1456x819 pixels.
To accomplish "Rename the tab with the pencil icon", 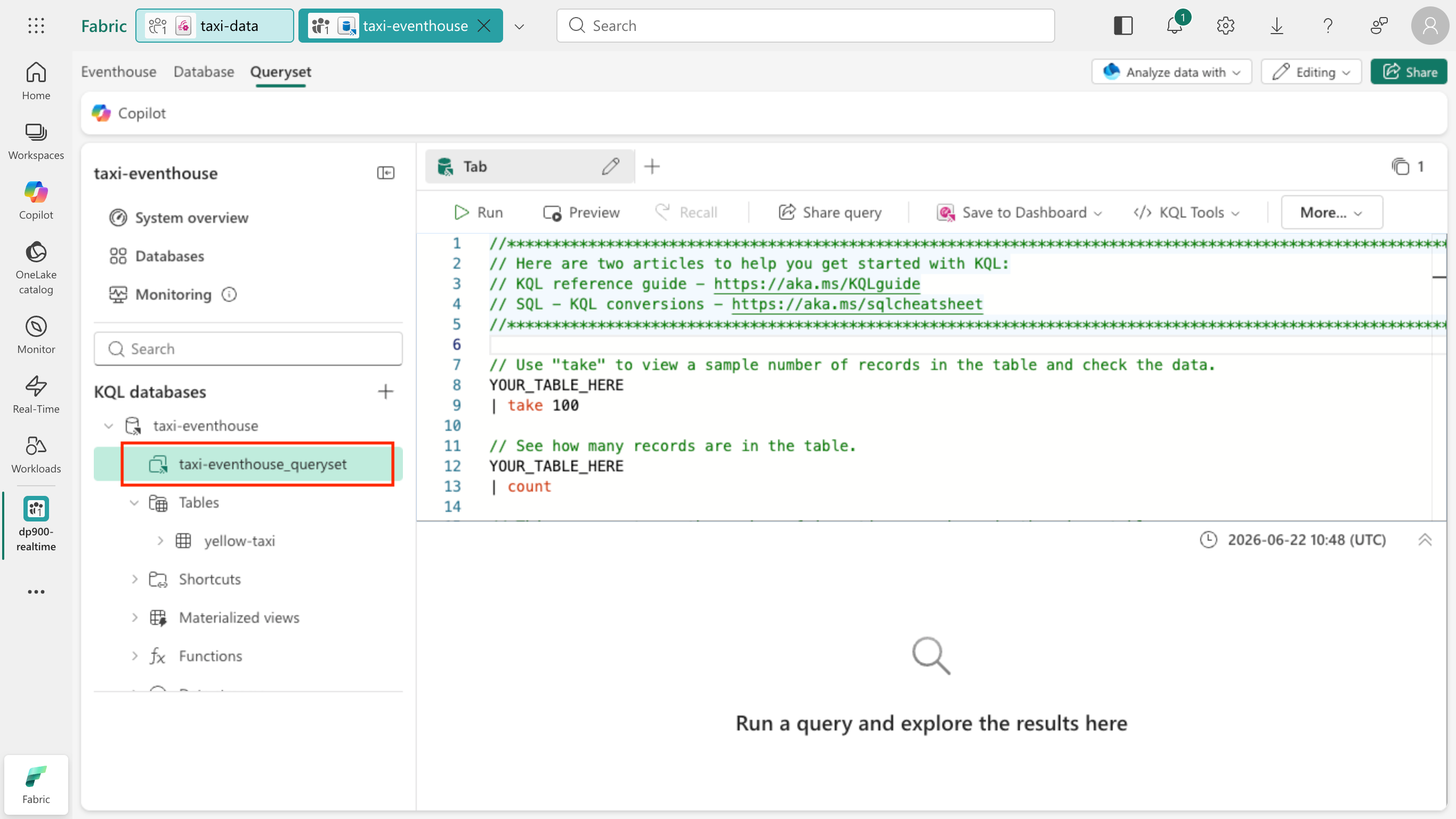I will 610,166.
